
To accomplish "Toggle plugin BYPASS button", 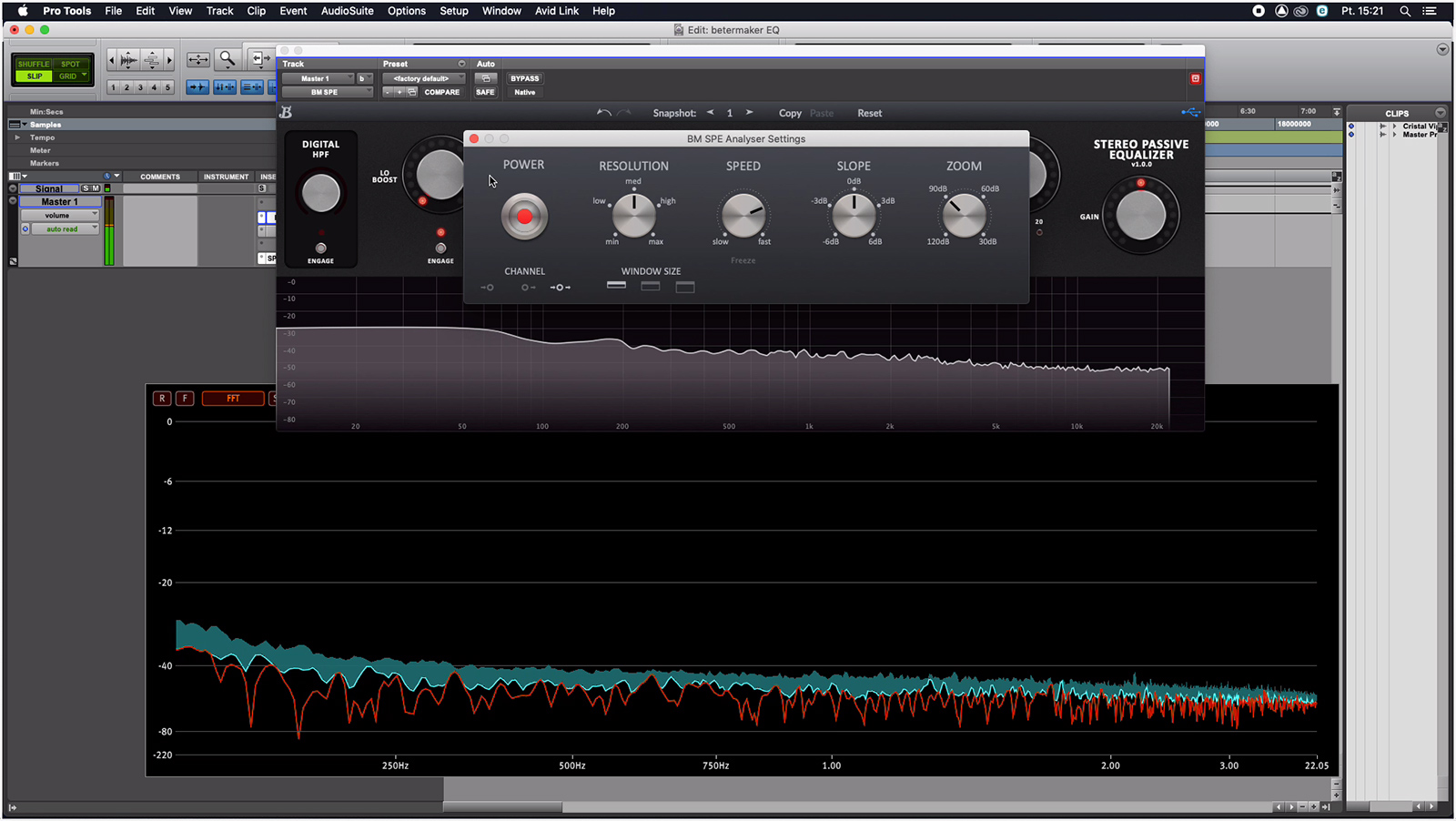I will click(x=524, y=78).
